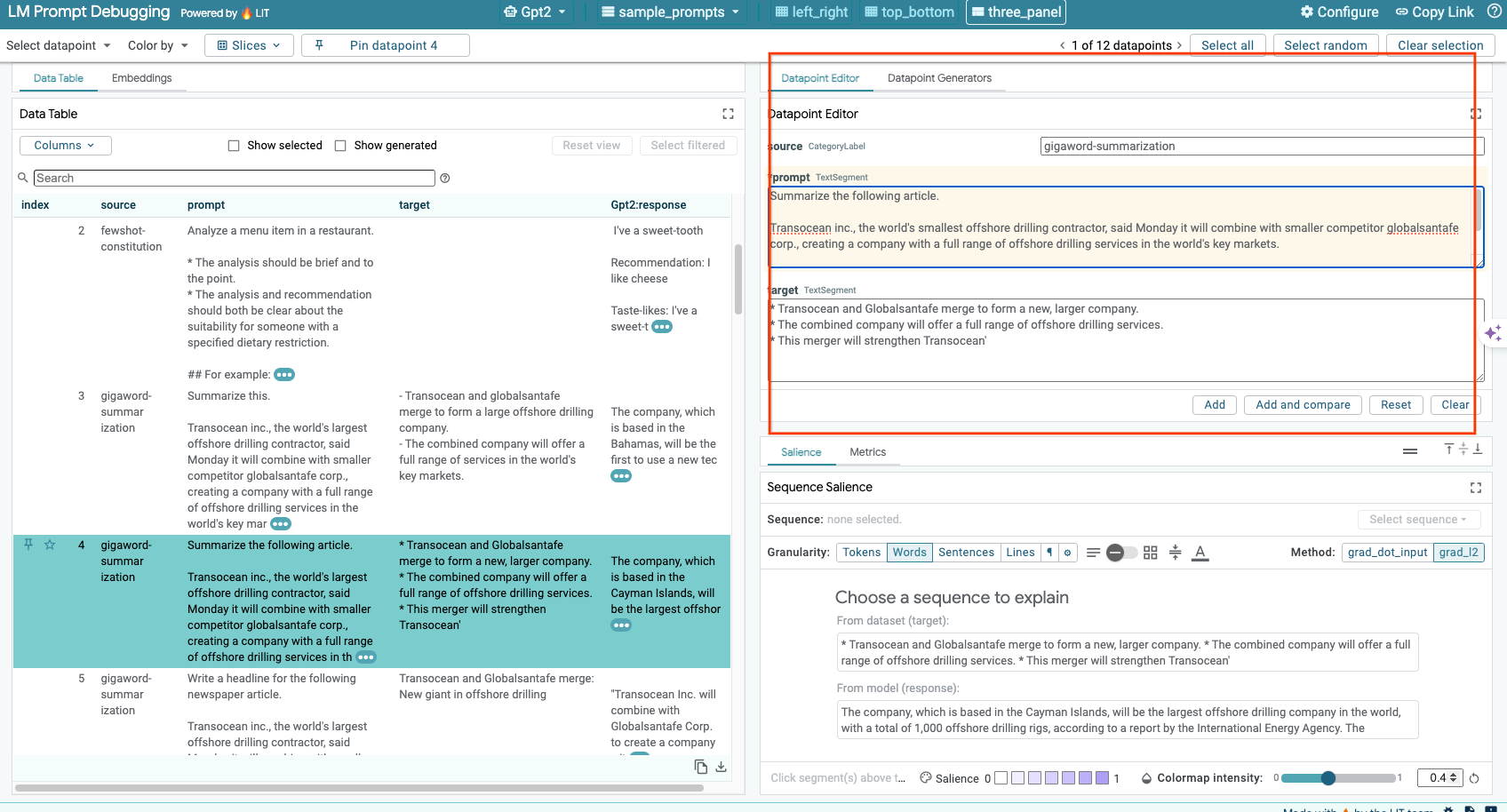Copy the data table contents to clipboard

coord(701,767)
